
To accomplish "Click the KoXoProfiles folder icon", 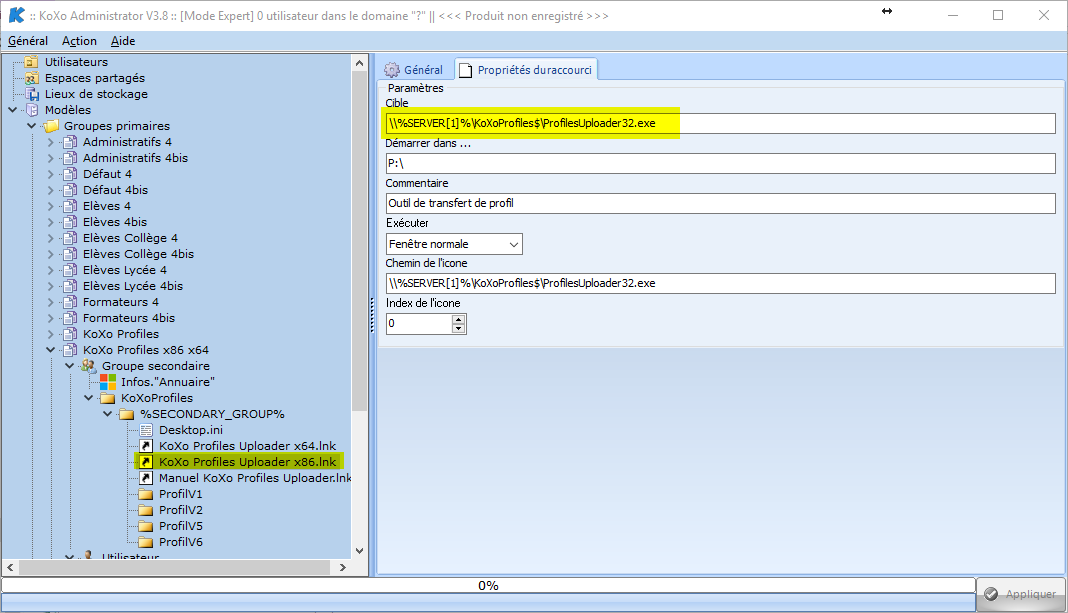I will (x=108, y=398).
